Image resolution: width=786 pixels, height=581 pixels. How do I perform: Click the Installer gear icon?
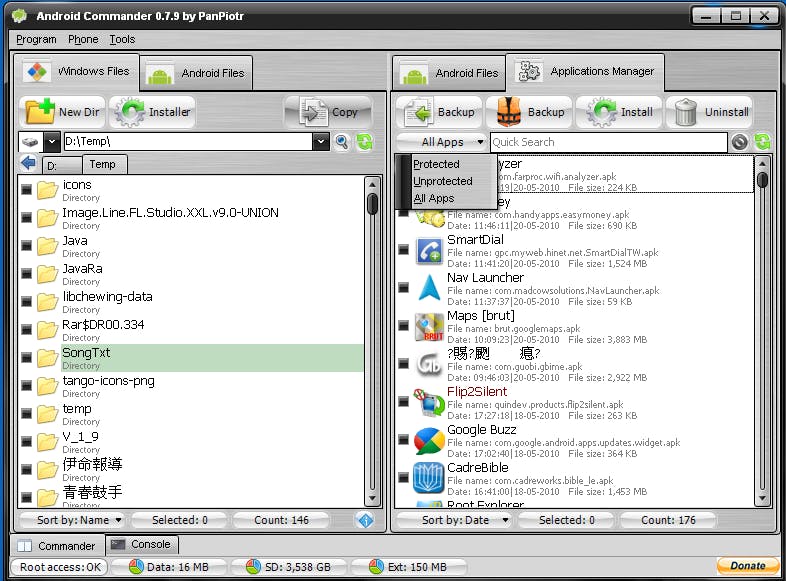[129, 111]
